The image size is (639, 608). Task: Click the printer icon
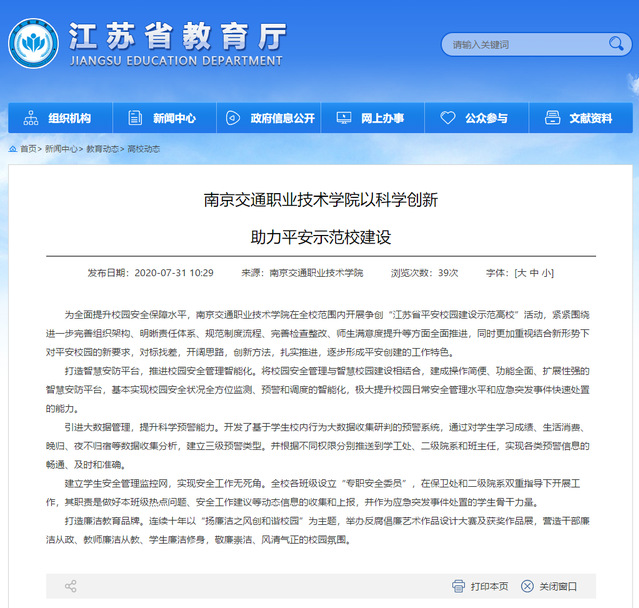click(x=458, y=586)
